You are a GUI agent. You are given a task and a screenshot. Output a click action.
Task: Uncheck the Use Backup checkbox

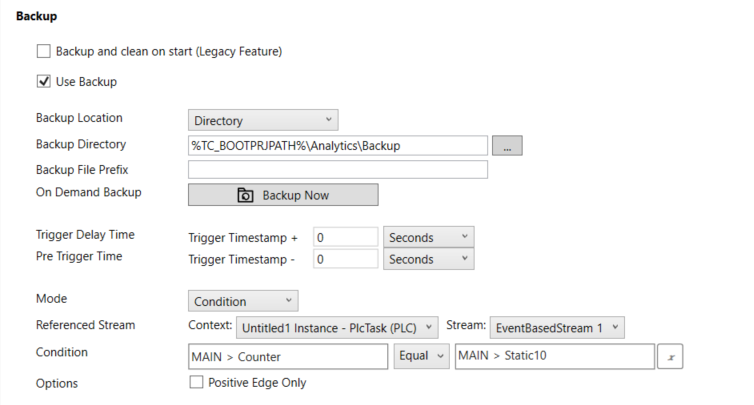(x=44, y=82)
